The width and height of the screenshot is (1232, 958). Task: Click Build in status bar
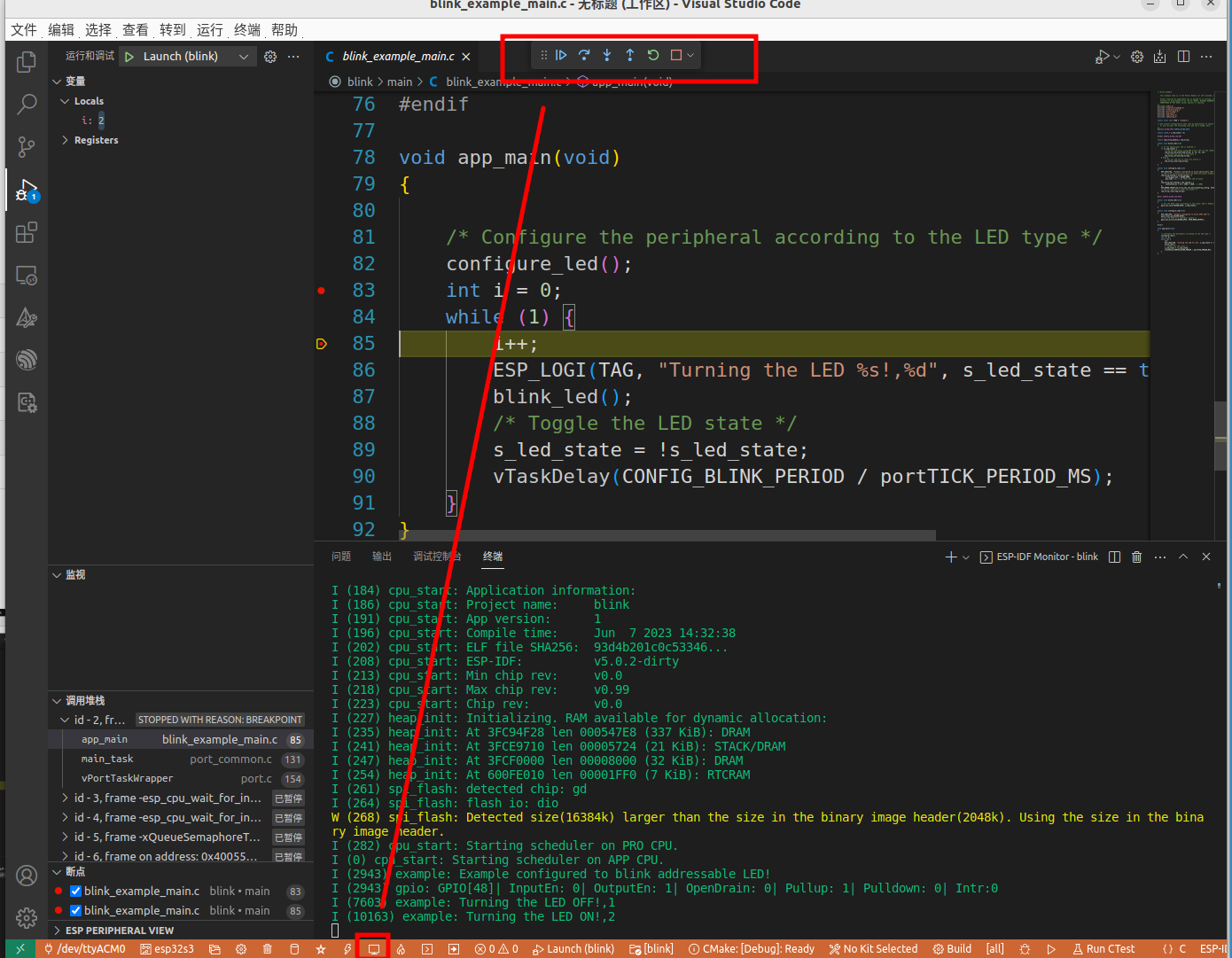click(x=952, y=948)
